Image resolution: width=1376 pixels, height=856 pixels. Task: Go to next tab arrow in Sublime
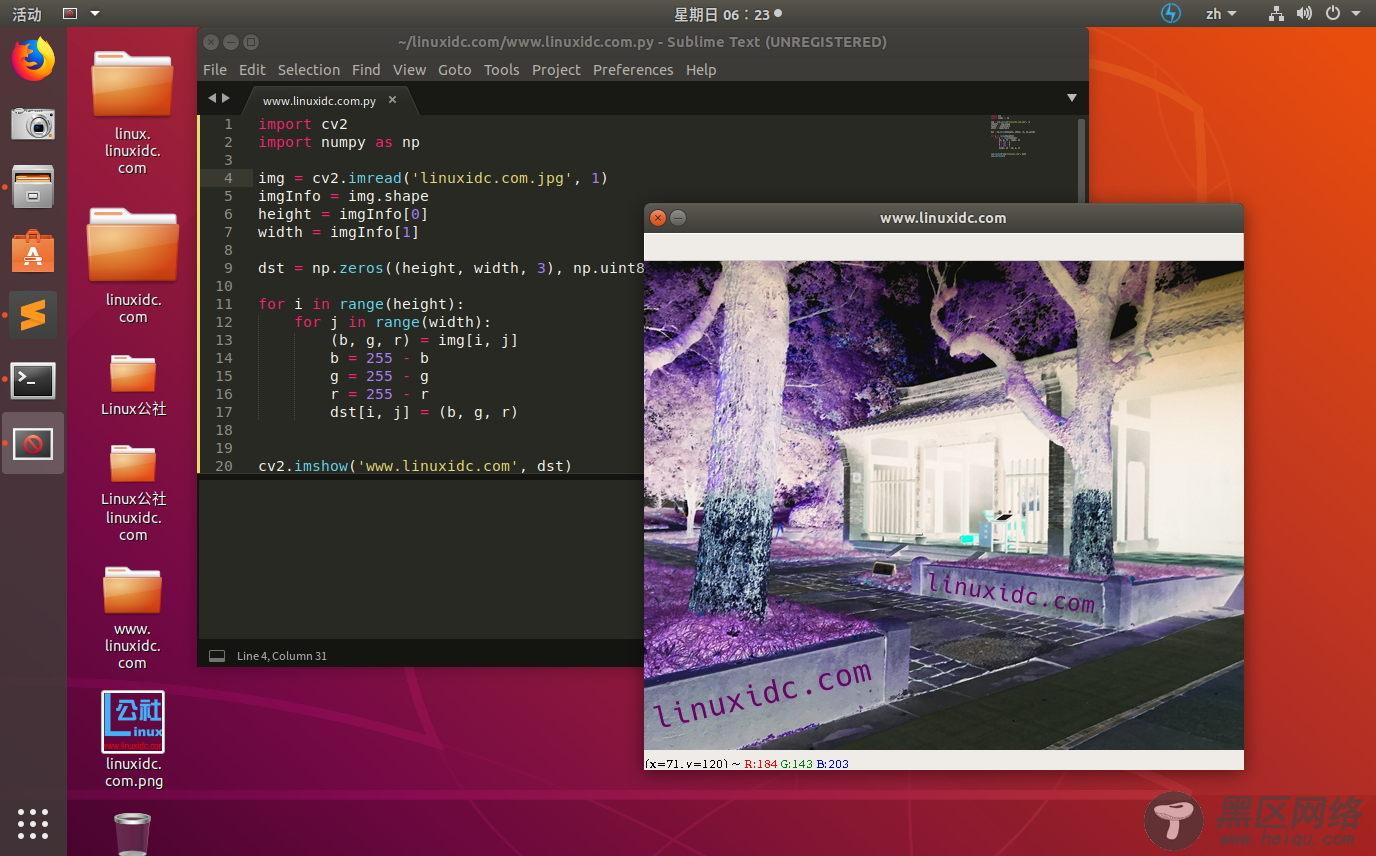click(x=226, y=98)
